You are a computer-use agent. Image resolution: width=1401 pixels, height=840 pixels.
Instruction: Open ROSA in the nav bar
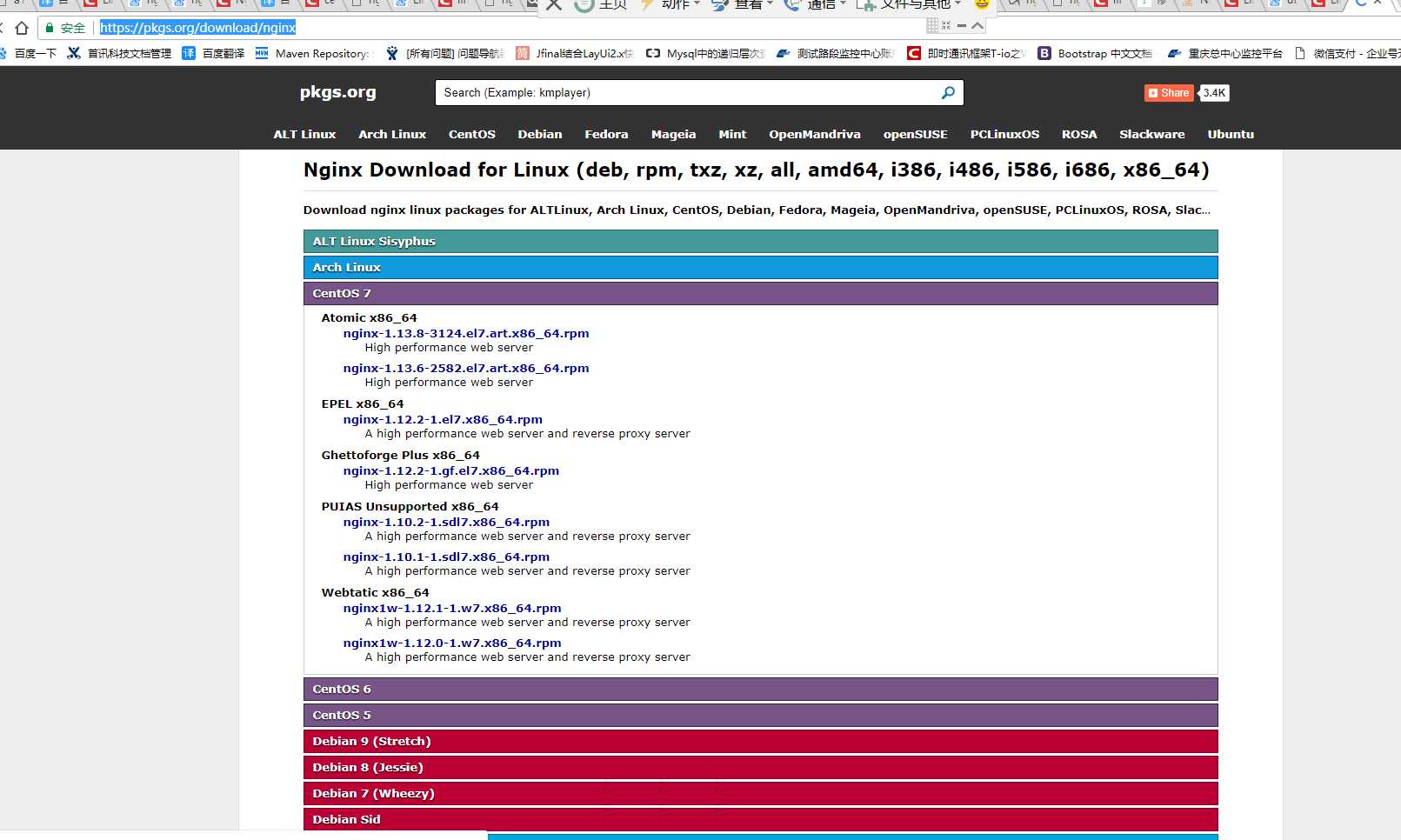(x=1079, y=134)
